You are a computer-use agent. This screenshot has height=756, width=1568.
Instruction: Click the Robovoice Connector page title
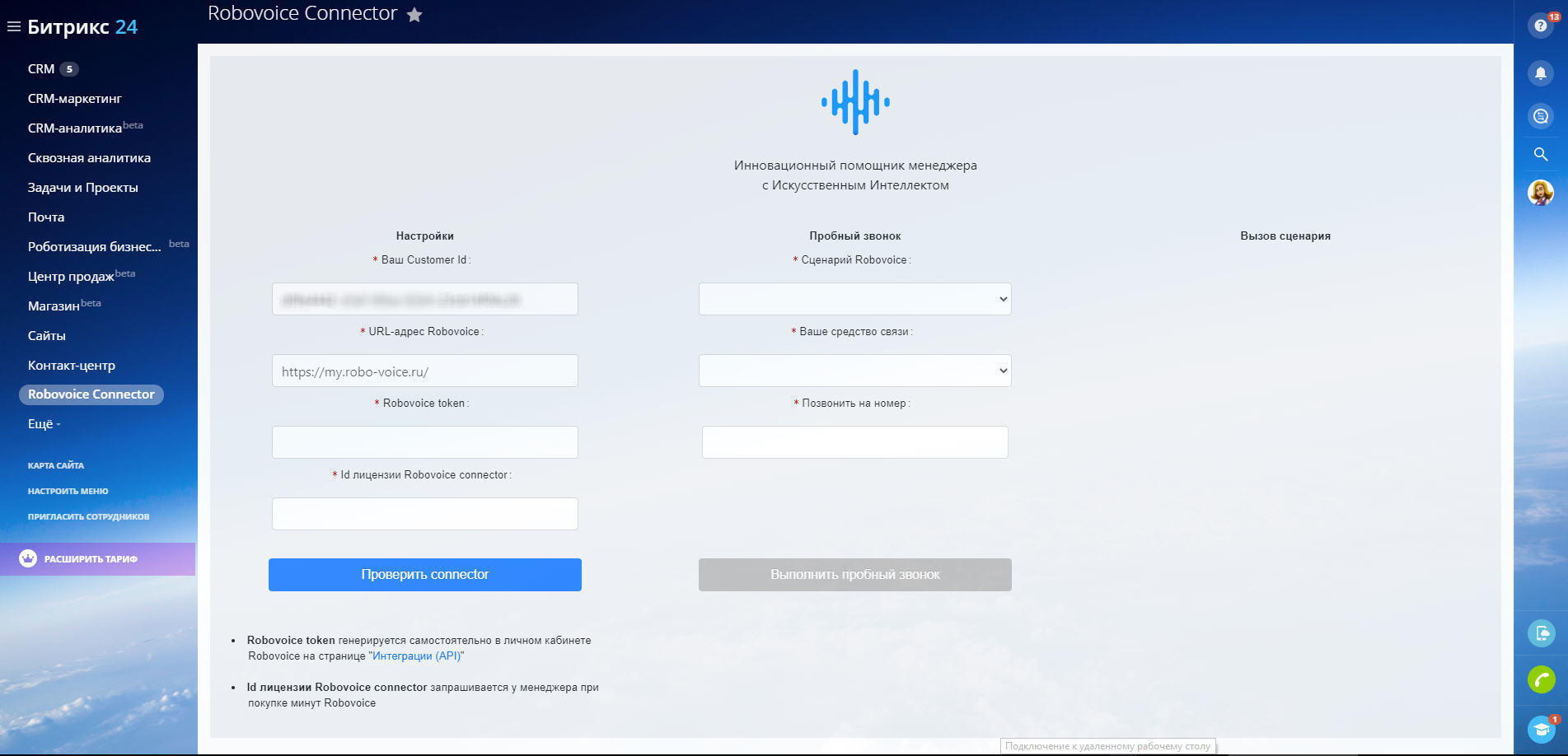tap(302, 13)
